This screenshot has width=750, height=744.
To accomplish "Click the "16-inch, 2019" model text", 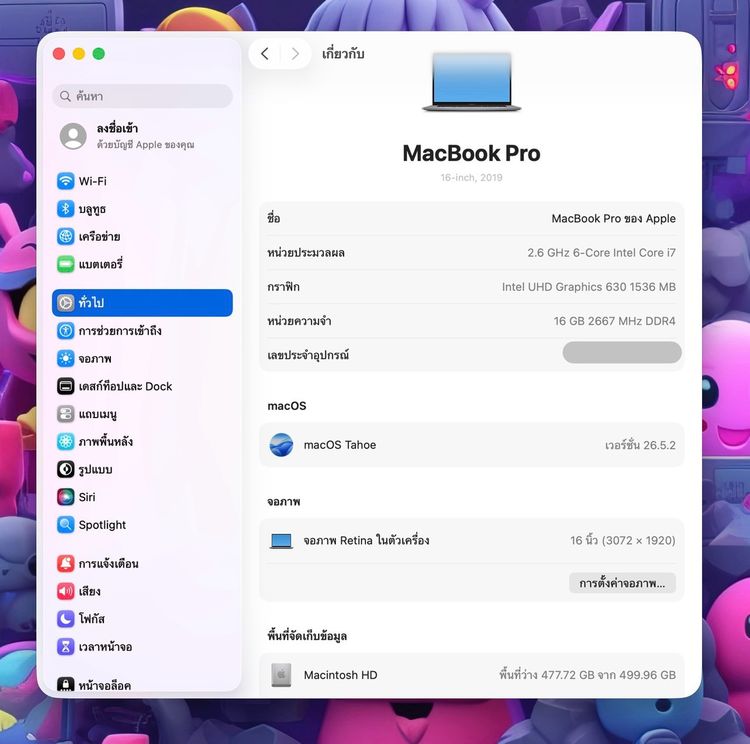I will coord(472,178).
